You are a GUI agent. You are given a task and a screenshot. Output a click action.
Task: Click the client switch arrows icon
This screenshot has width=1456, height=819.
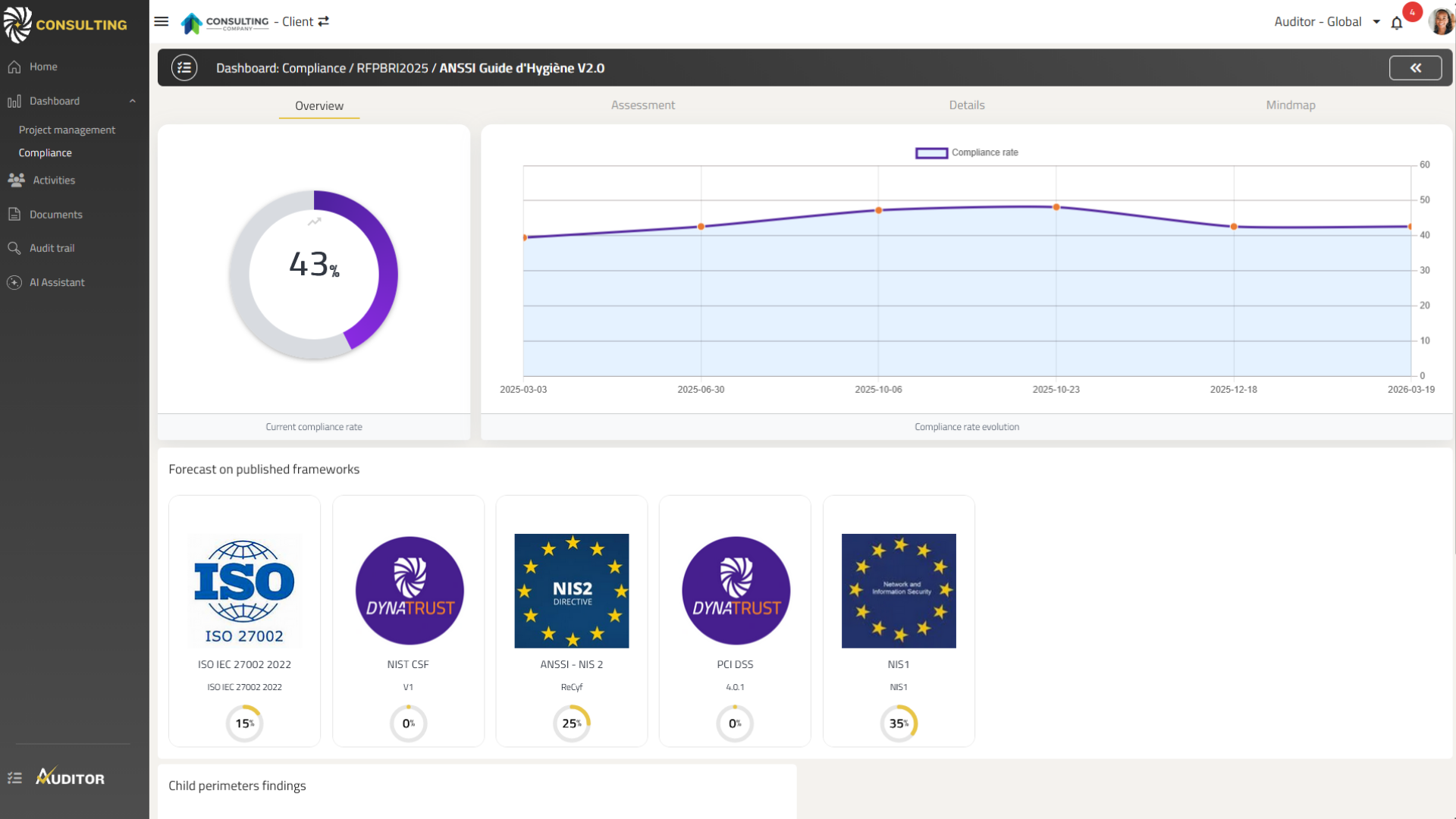(324, 21)
